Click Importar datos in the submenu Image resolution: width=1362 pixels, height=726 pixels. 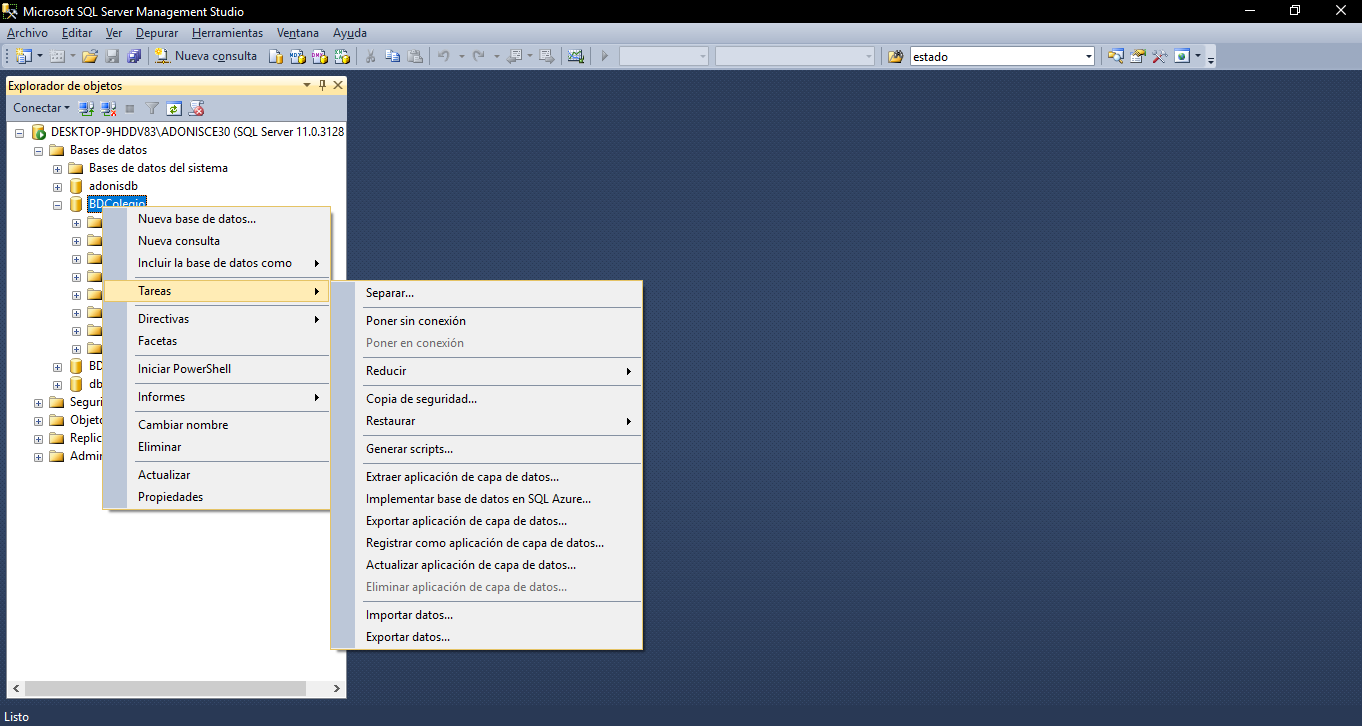(411, 614)
